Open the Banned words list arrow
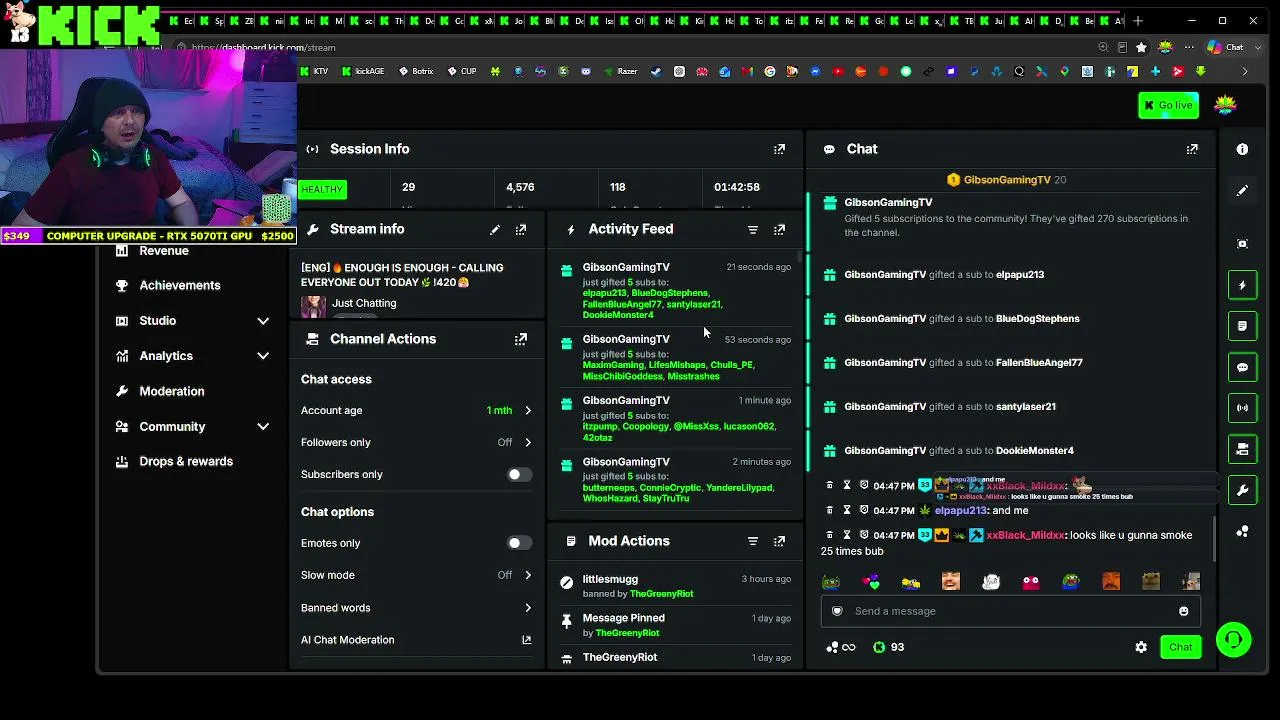Viewport: 1280px width, 720px height. pos(528,608)
